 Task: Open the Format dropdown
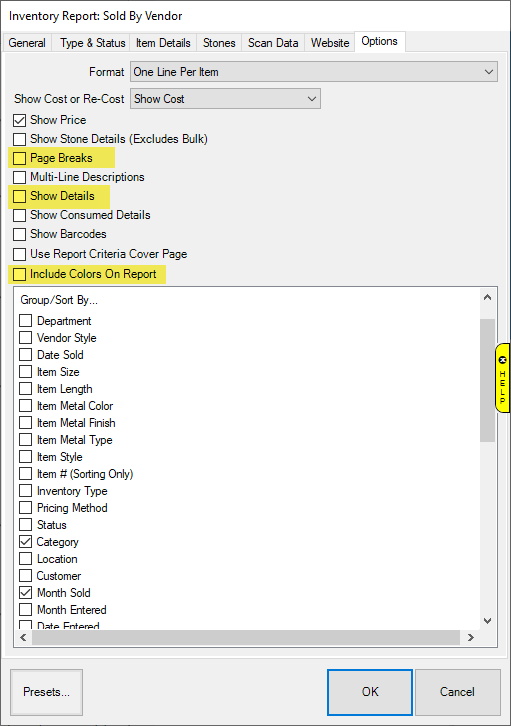(x=314, y=72)
